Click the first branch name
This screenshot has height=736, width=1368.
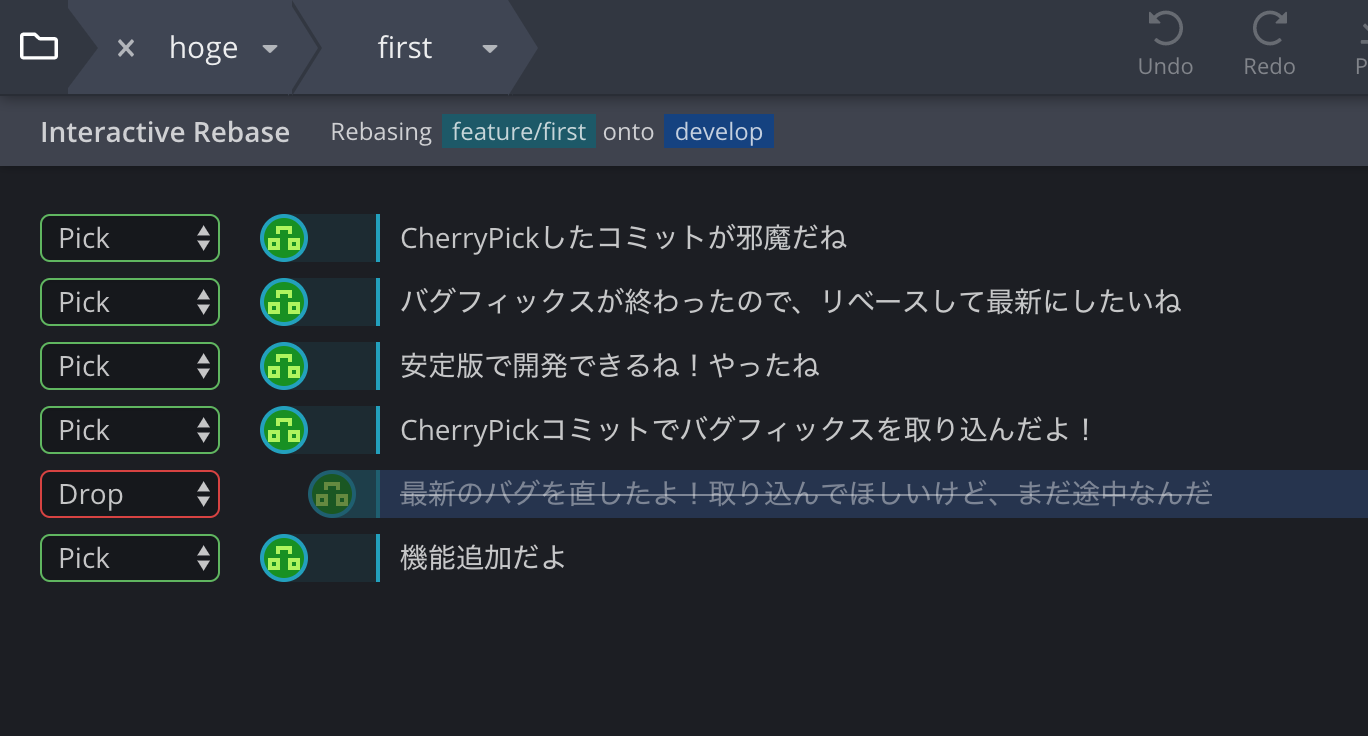tap(405, 48)
